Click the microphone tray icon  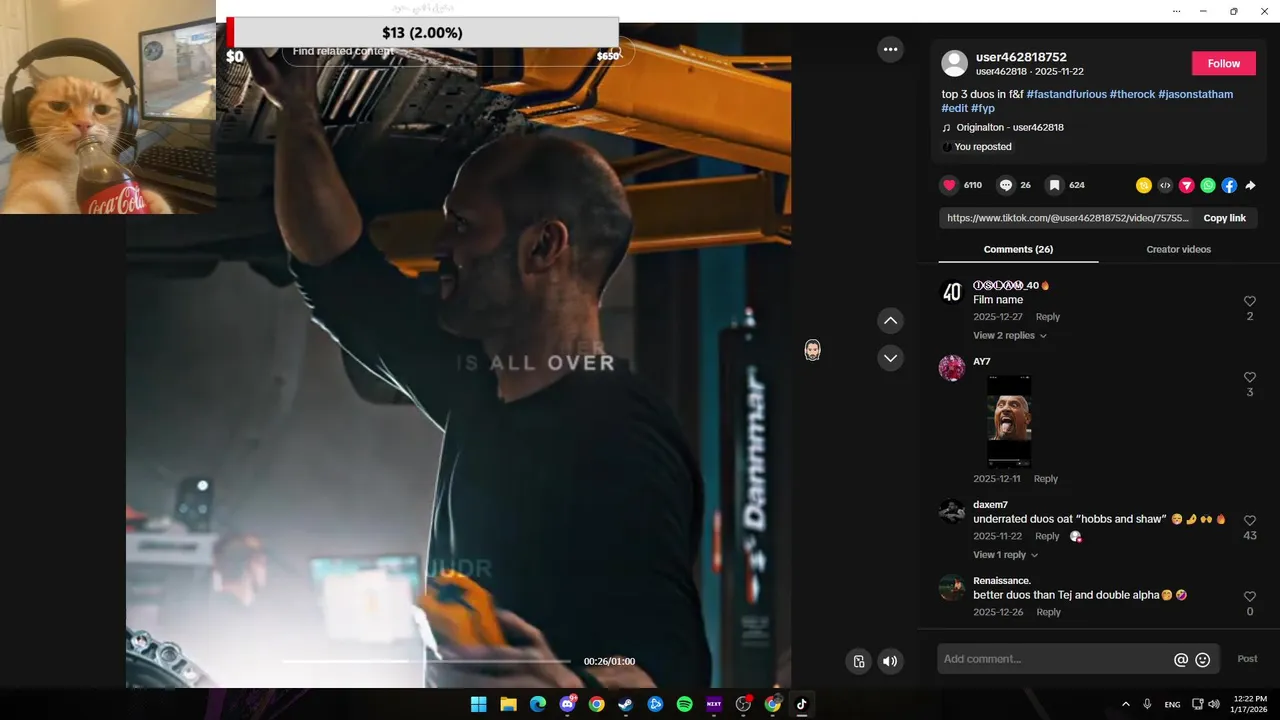coord(1147,704)
